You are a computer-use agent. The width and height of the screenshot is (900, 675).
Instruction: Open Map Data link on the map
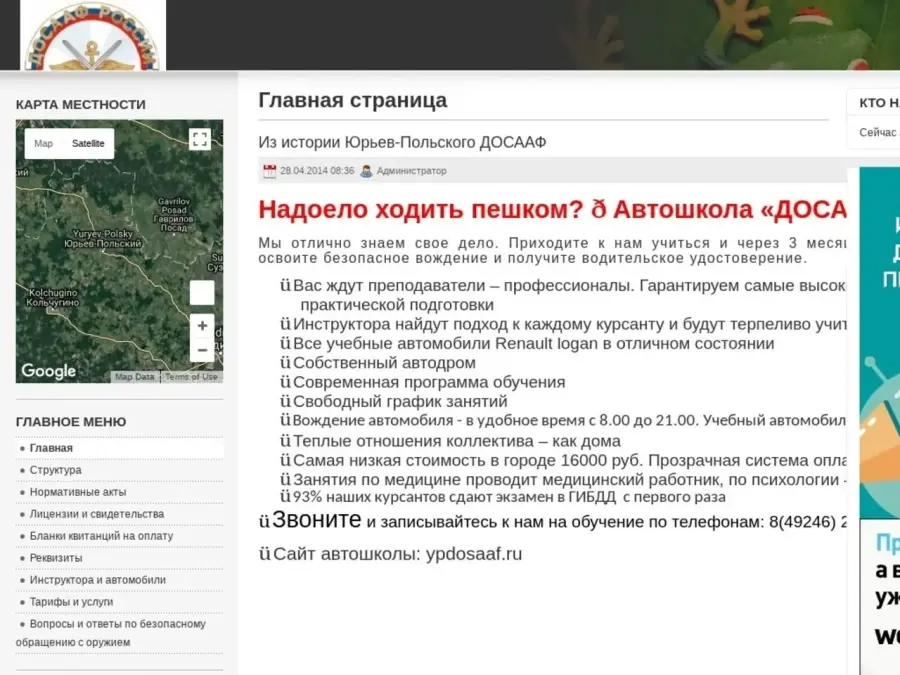[134, 377]
